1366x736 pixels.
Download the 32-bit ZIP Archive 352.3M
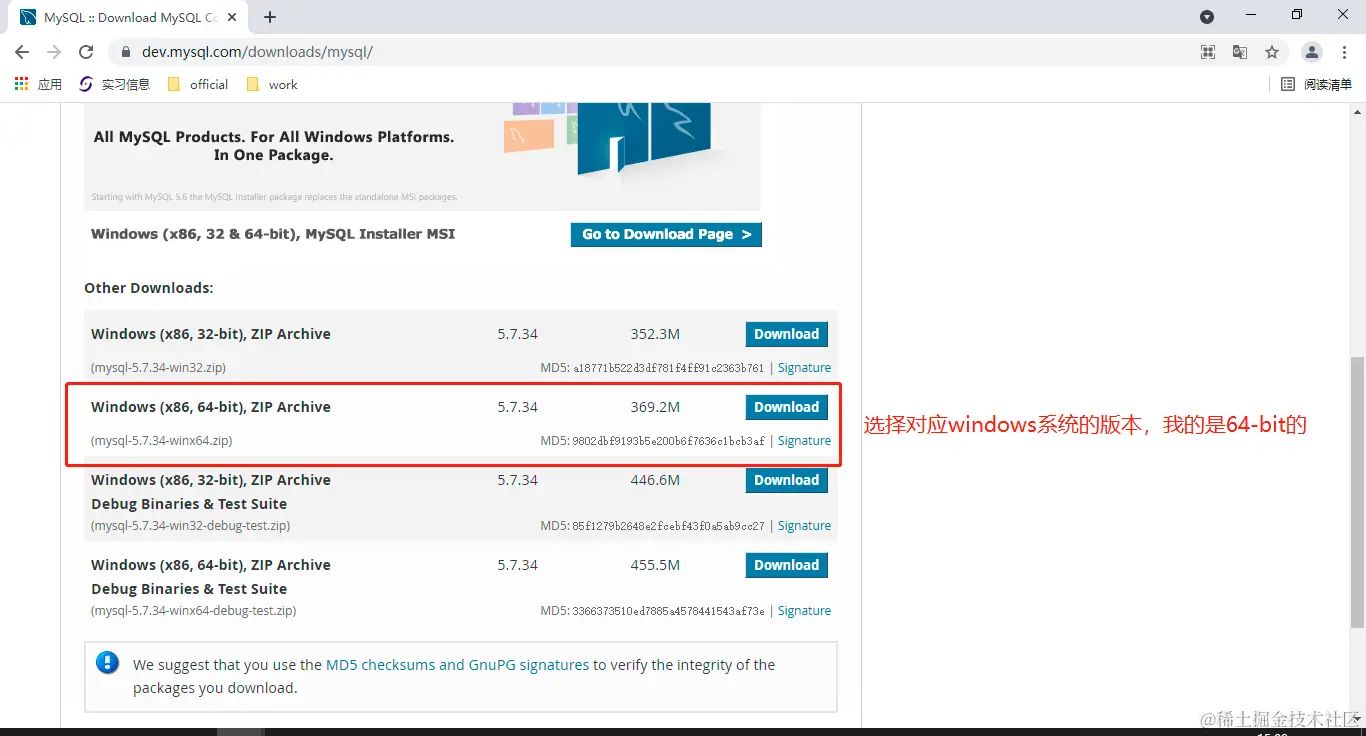click(x=787, y=334)
